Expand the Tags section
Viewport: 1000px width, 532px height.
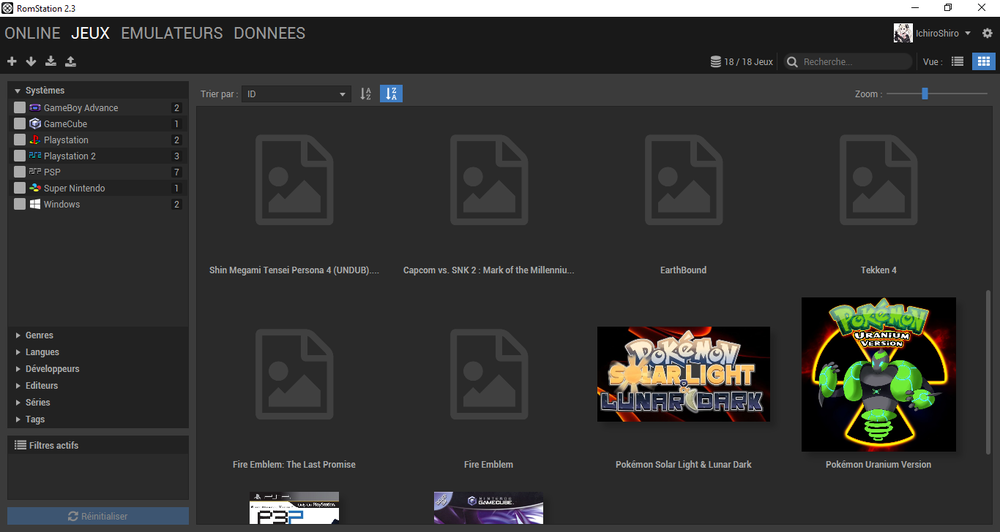tap(18, 419)
